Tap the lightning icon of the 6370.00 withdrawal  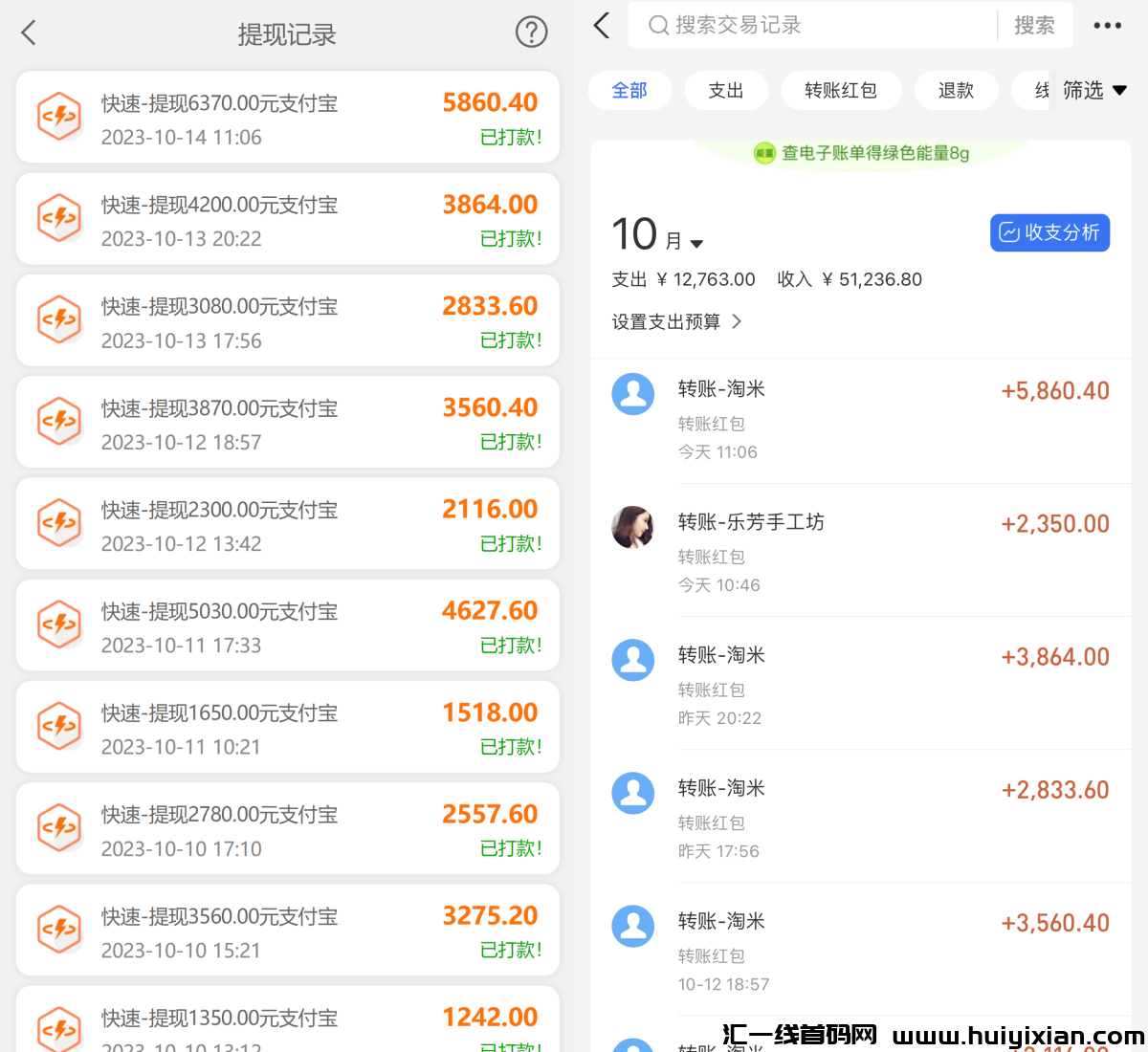(59, 117)
